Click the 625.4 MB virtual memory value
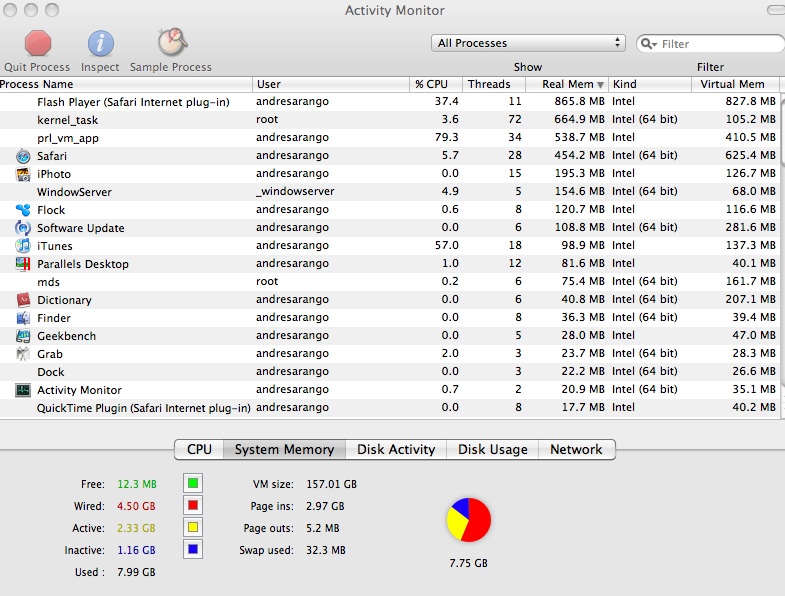The width and height of the screenshot is (785, 596). tap(750, 155)
